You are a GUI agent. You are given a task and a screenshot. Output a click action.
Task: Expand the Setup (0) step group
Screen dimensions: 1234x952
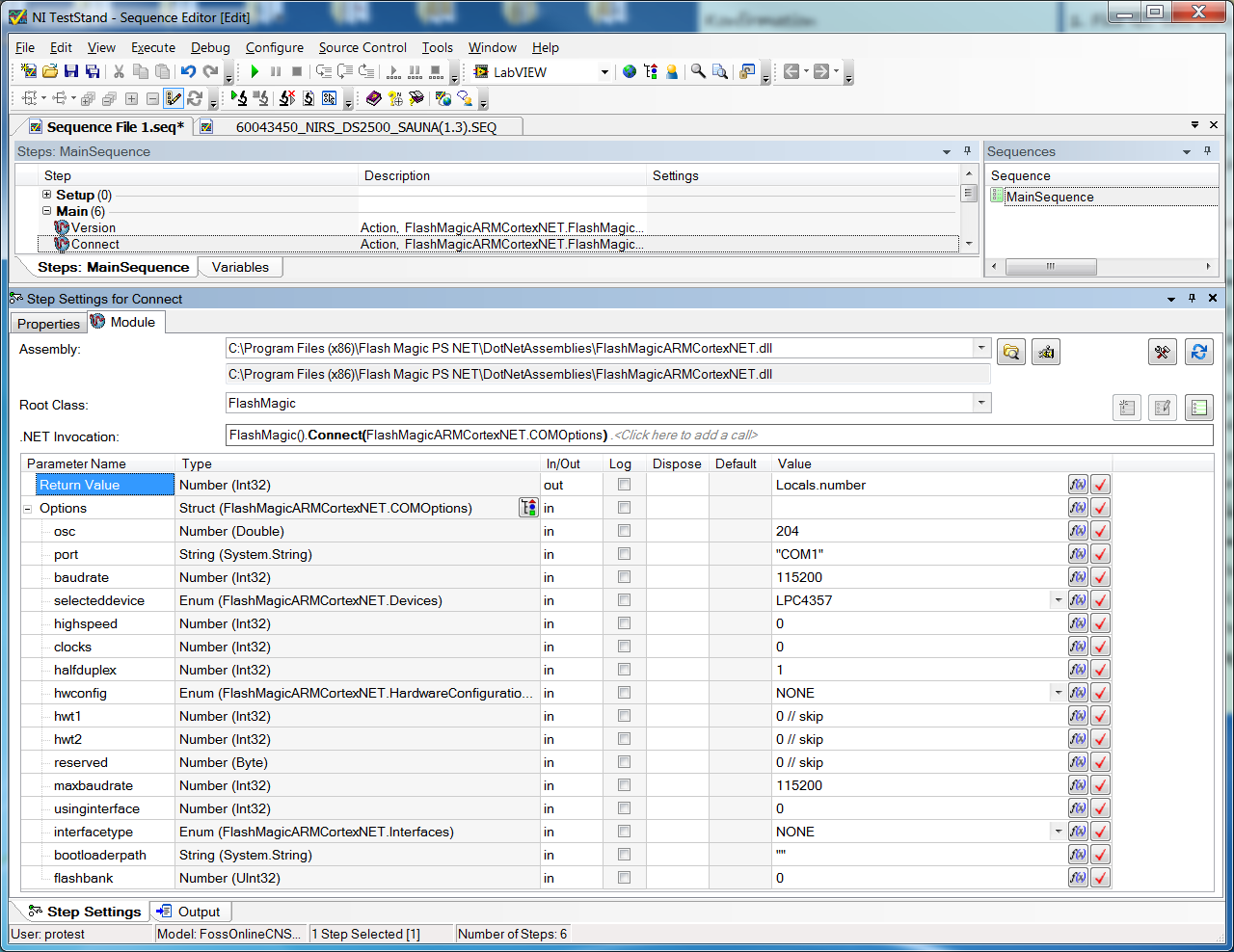[46, 195]
